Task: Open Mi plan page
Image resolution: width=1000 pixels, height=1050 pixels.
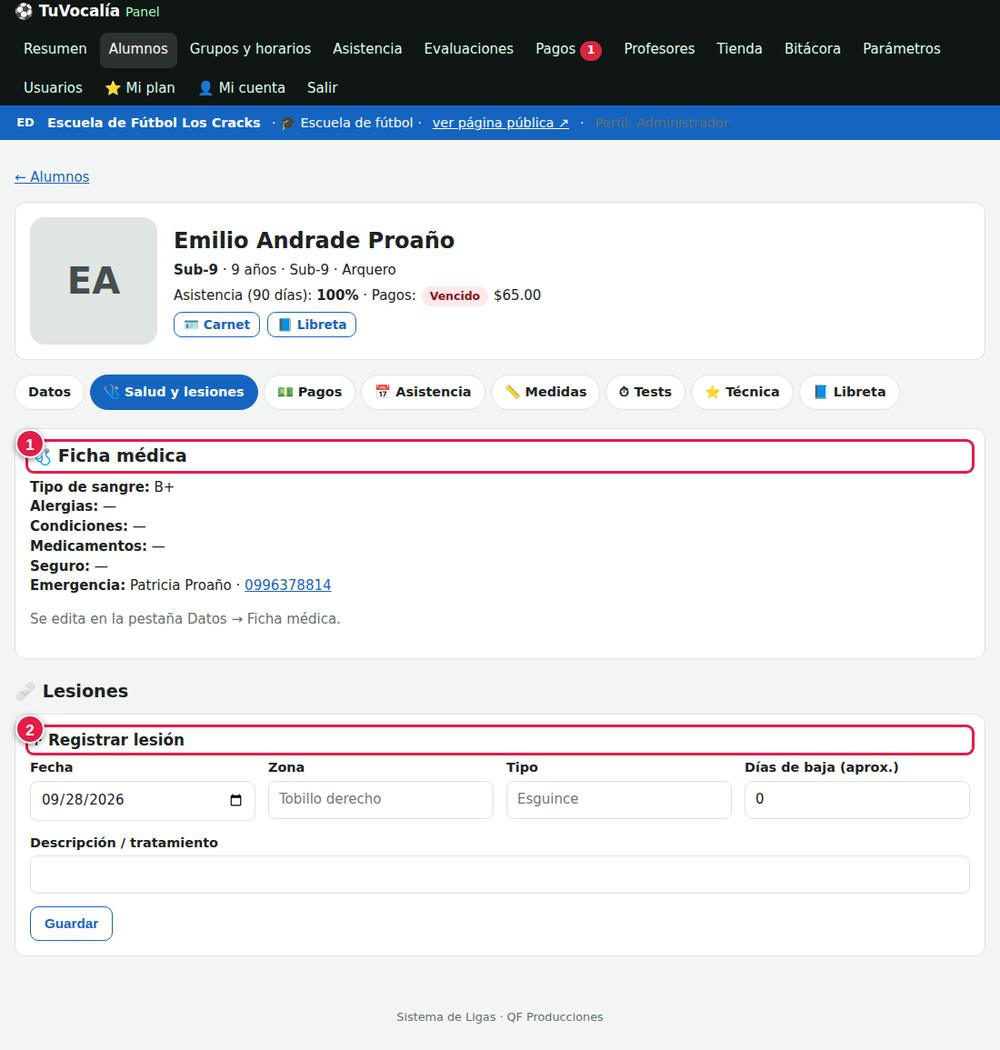Action: click(140, 88)
